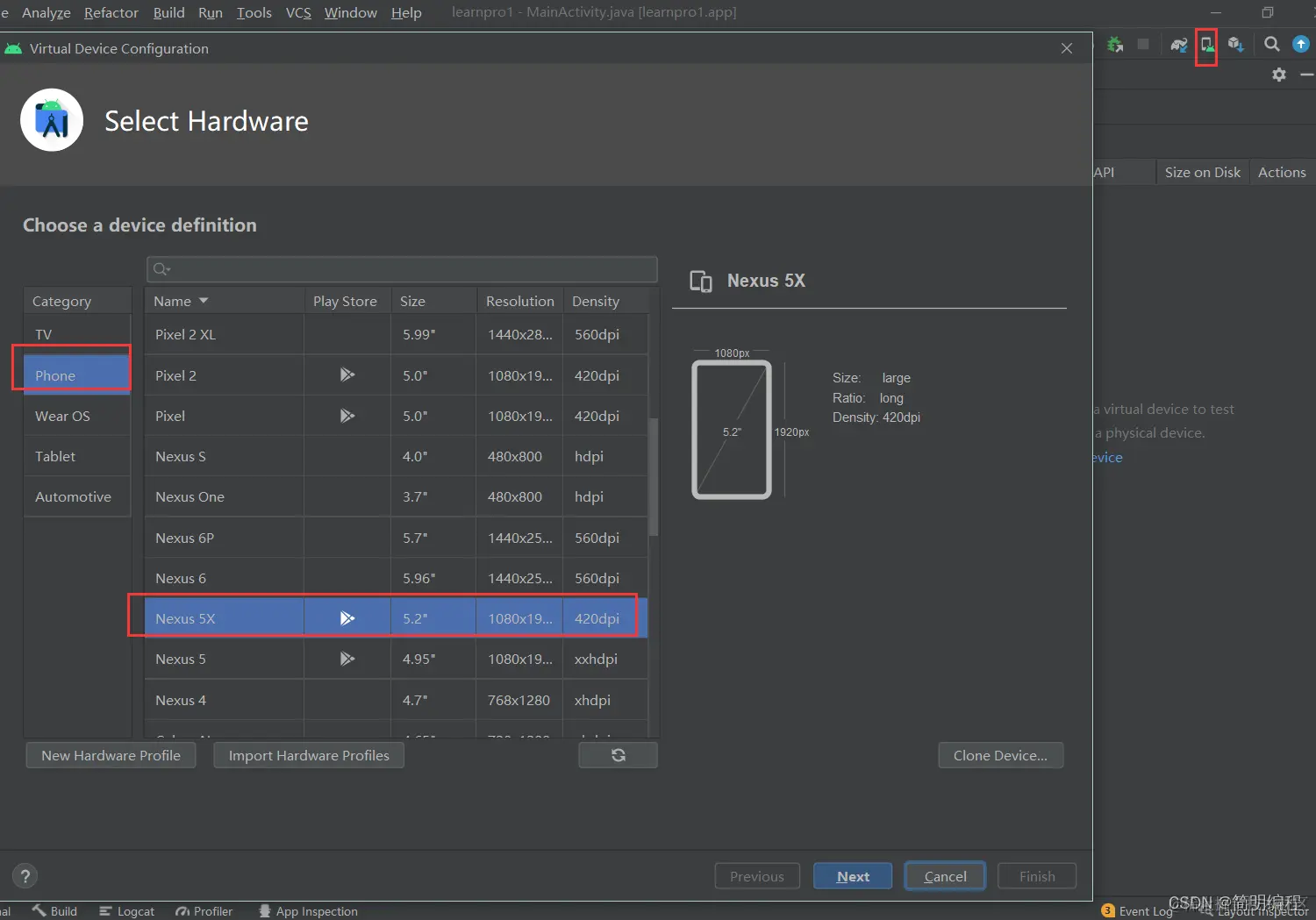Open the VCS menu
Viewport: 1316px width, 920px height.
tap(298, 12)
